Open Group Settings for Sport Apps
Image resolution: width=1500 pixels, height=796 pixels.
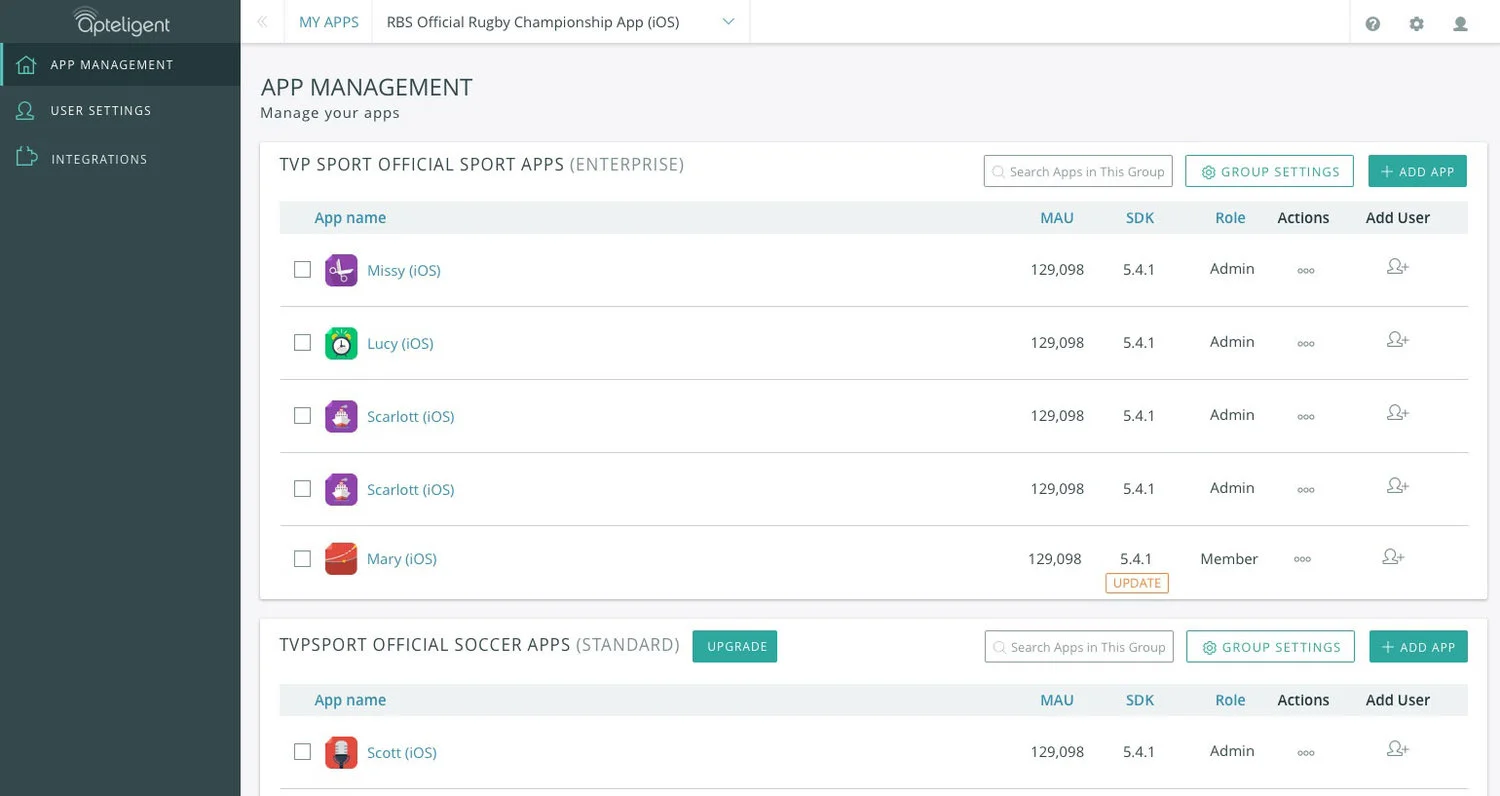point(1270,171)
